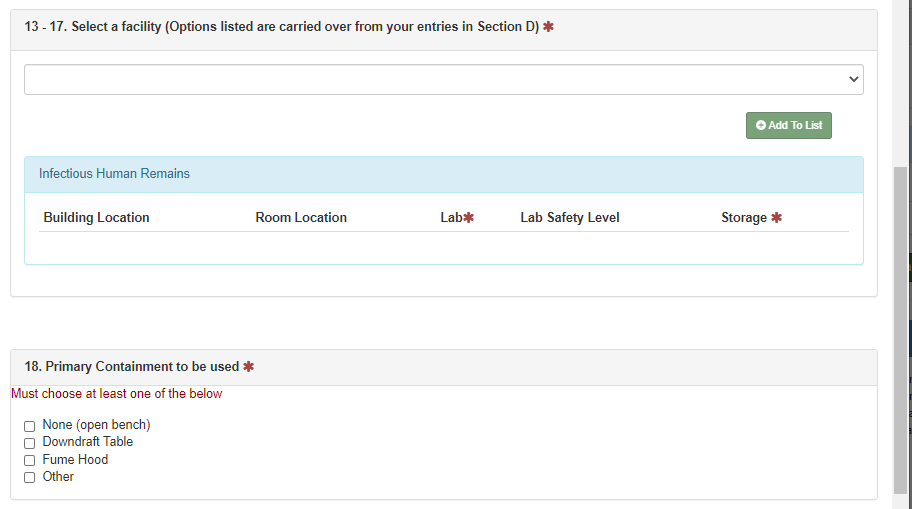Image resolution: width=912 pixels, height=509 pixels.
Task: Open the Select a facility dropdown
Action: click(443, 80)
